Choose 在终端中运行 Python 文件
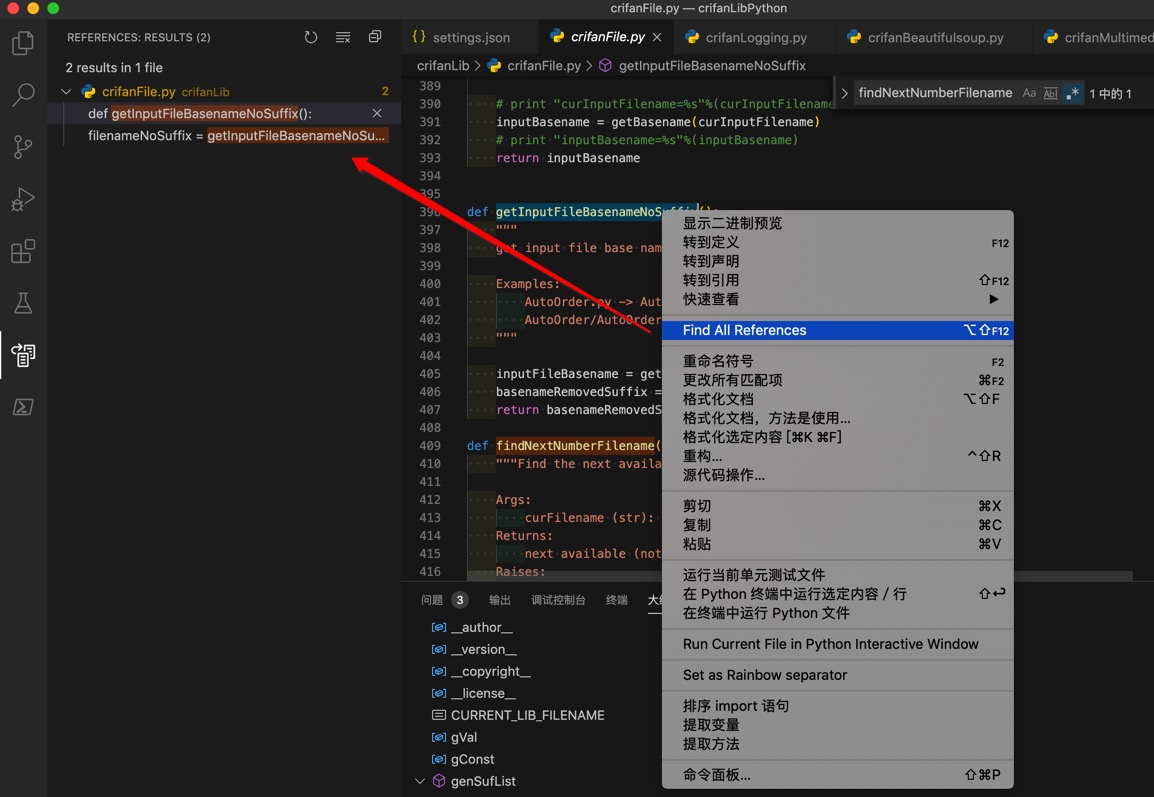1154x797 pixels. coord(838,613)
